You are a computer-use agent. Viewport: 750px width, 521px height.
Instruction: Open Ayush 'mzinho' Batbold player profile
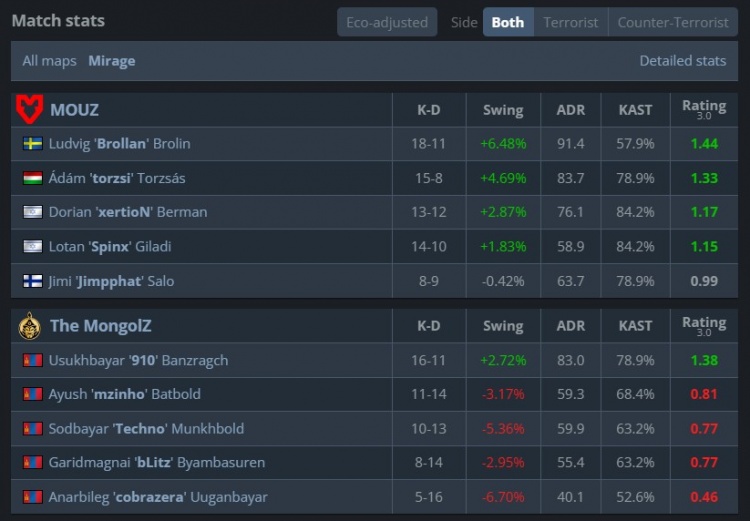pos(124,394)
